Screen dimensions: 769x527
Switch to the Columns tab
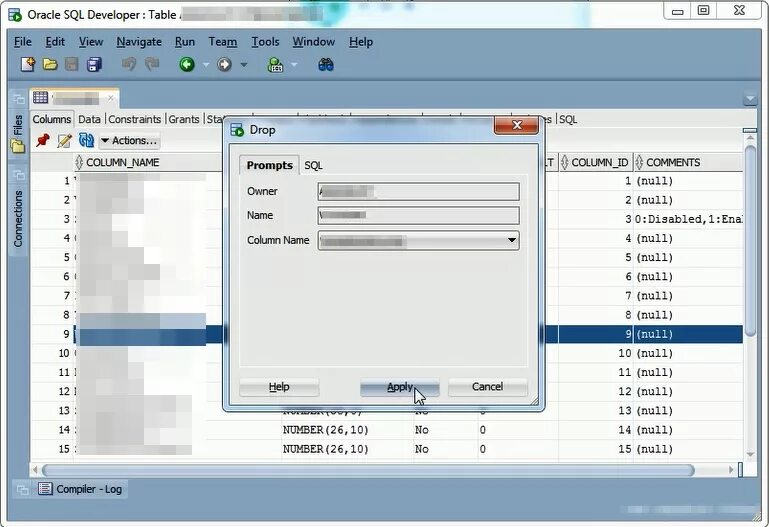click(52, 119)
